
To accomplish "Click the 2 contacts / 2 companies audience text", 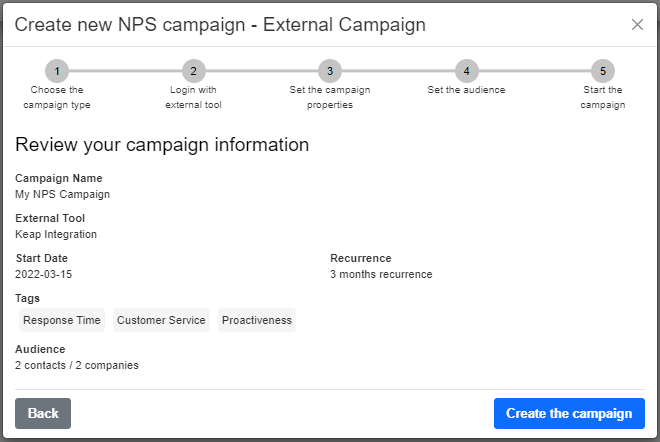I will tap(77, 365).
